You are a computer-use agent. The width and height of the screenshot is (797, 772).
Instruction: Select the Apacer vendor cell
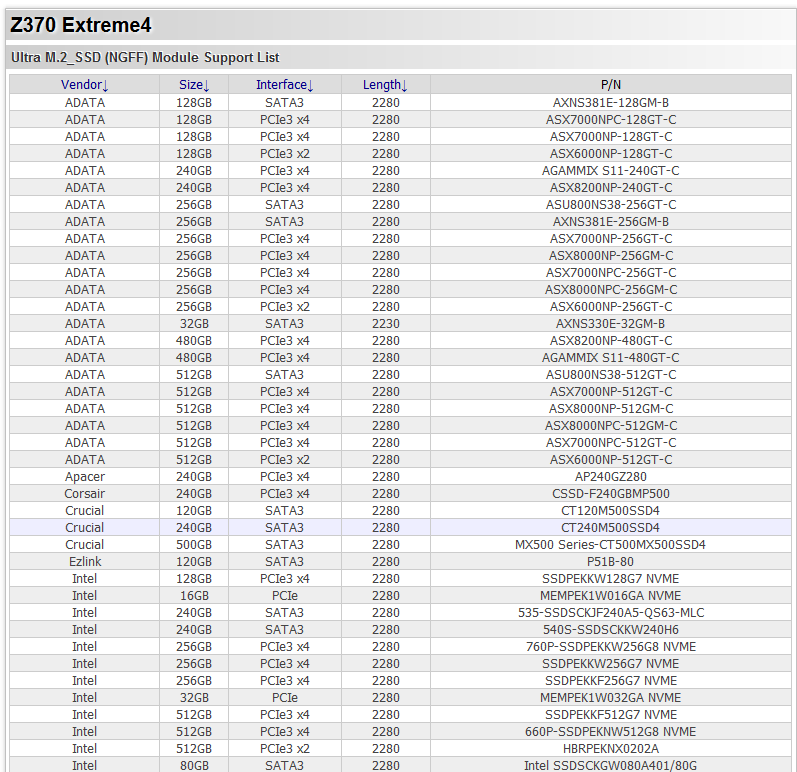click(84, 476)
